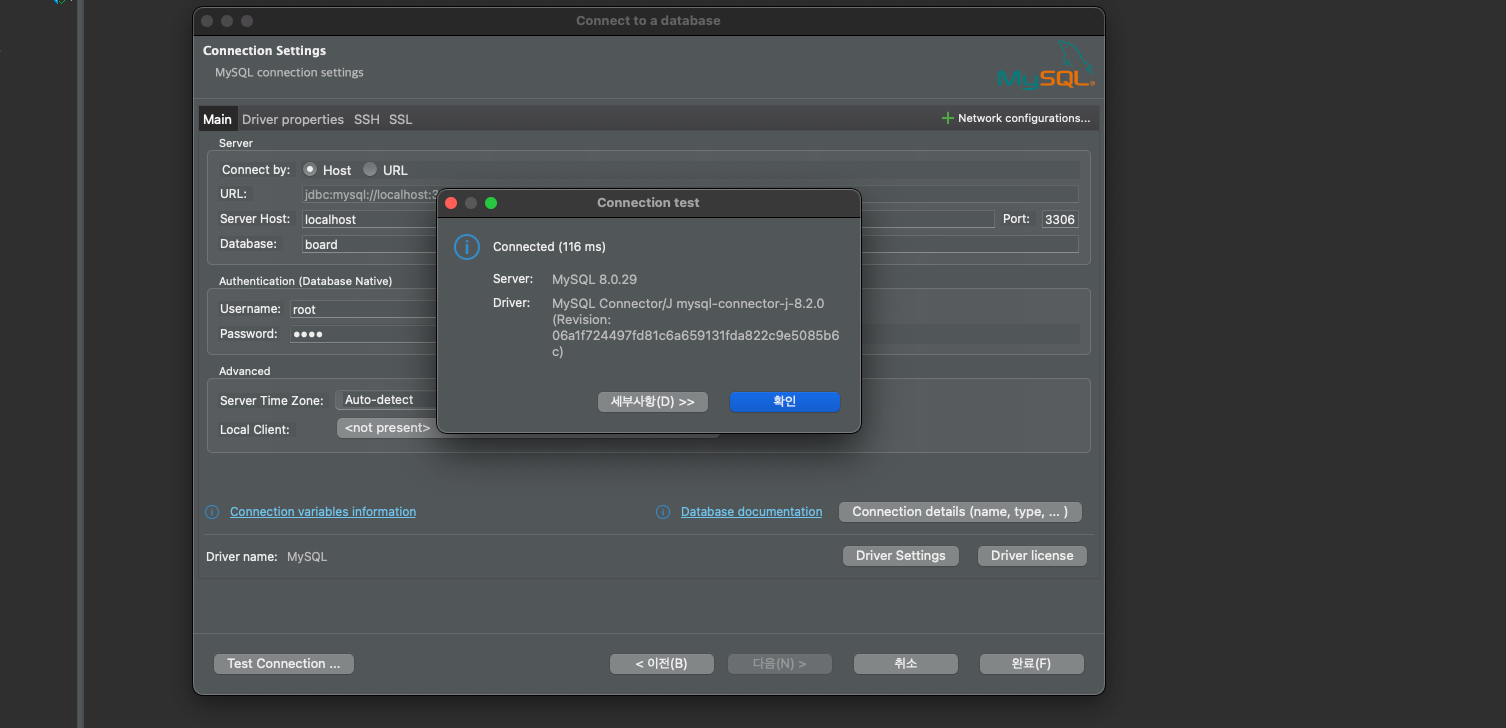The image size is (1506, 728).
Task: Open the SSH tab
Action: click(367, 119)
